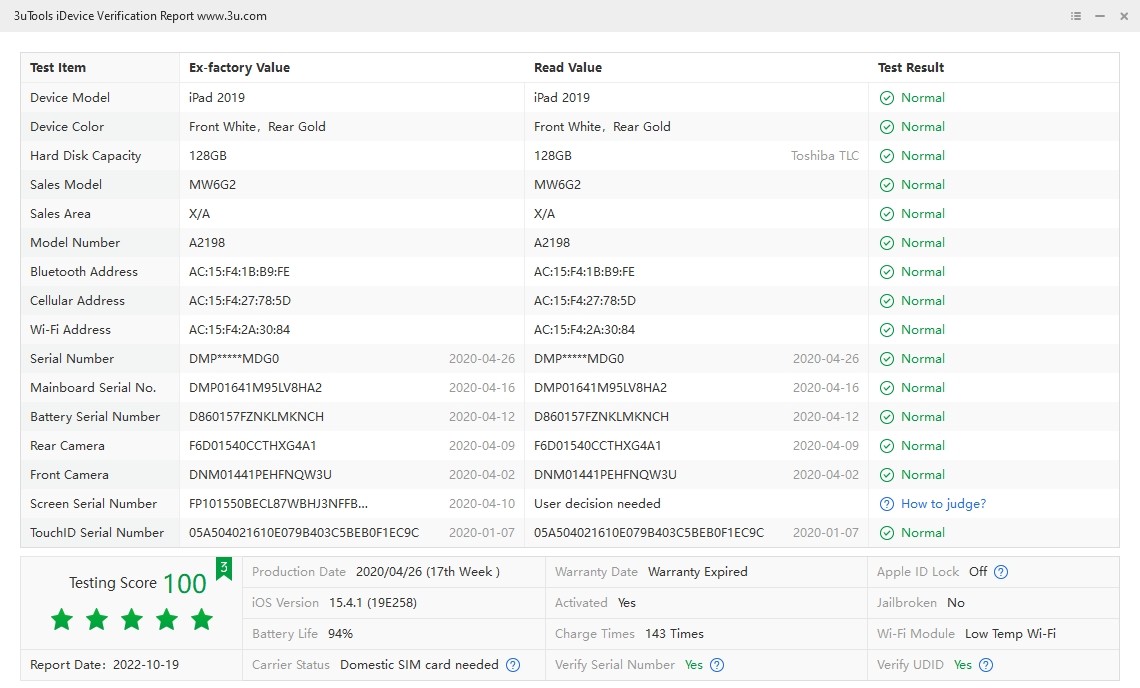Select the Toshiba TLC label in capacity row
The height and width of the screenshot is (688, 1140).
pos(824,156)
